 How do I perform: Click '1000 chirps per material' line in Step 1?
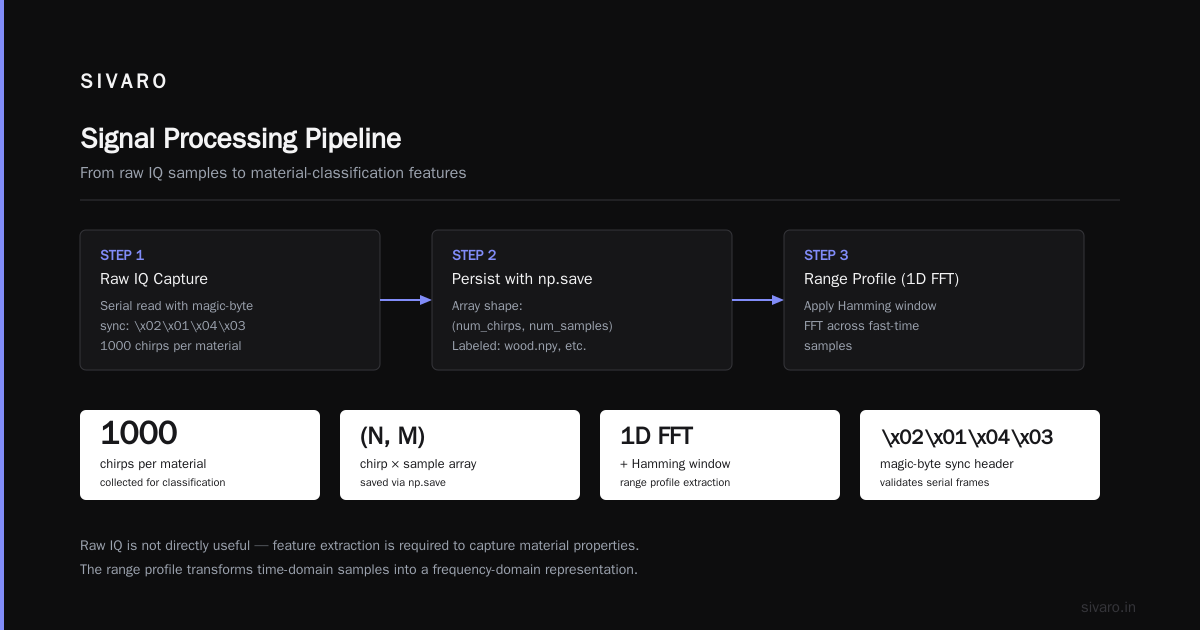coord(171,346)
